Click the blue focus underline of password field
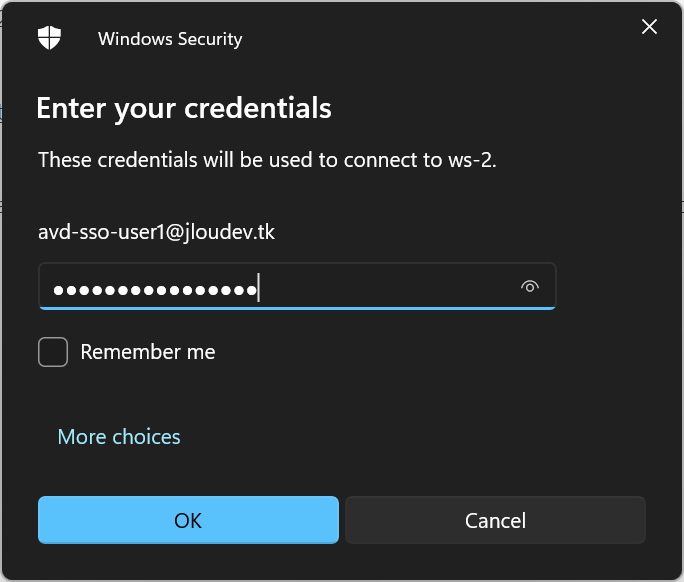This screenshot has height=582, width=684. coord(297,308)
